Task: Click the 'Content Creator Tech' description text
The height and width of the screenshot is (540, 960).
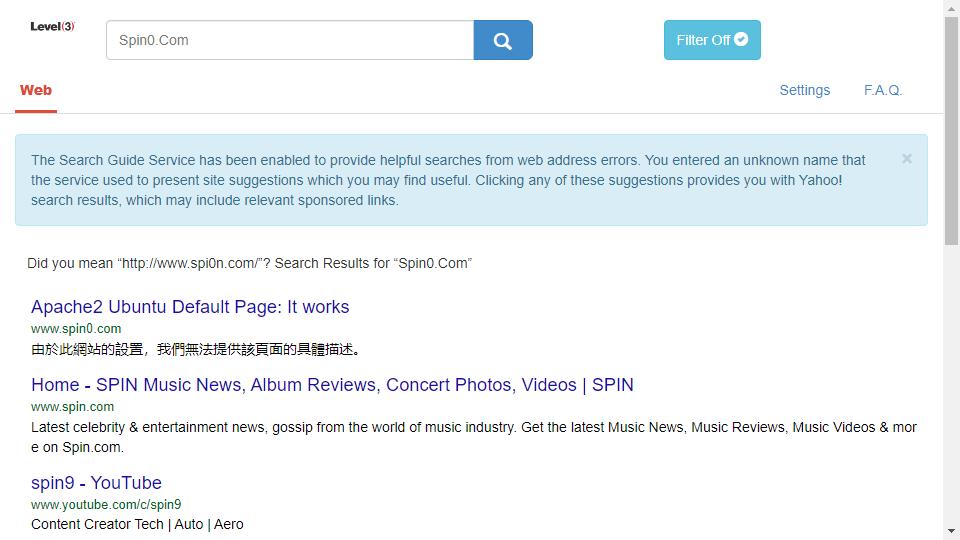Action: point(137,525)
